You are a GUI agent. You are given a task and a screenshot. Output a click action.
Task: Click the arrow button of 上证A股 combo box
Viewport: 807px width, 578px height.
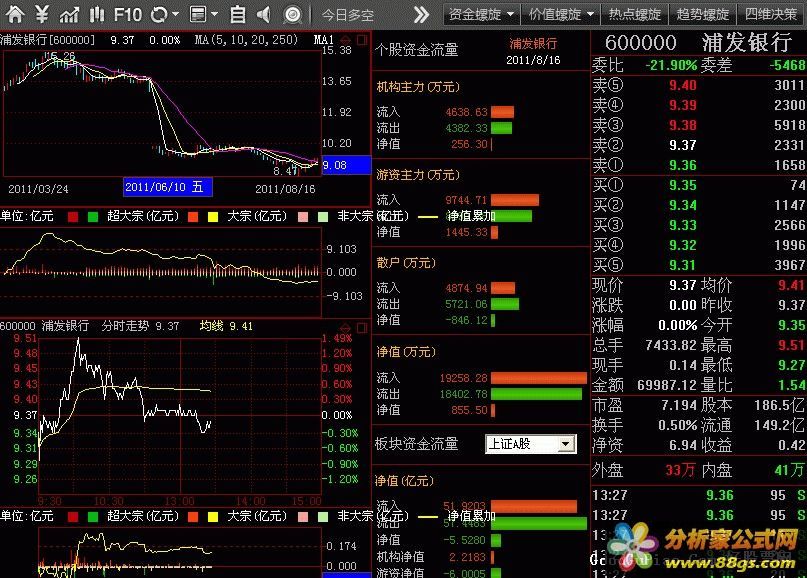click(x=566, y=444)
